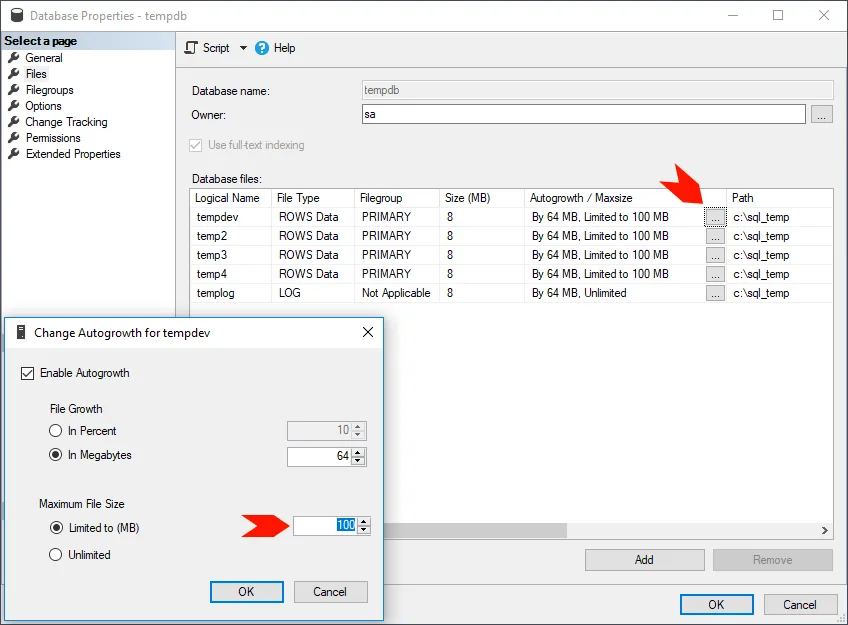This screenshot has height=625, width=848.
Task: Select the Filegroups page icon
Action: [x=14, y=90]
